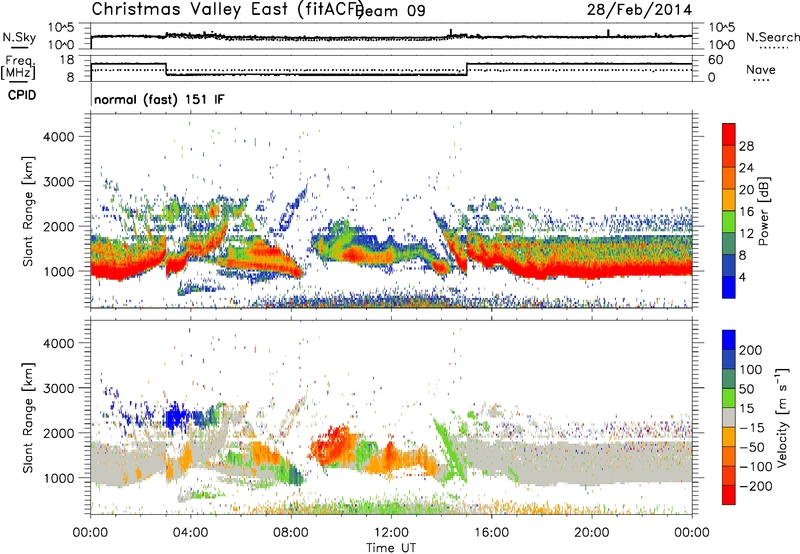Click the blue bottom of power color bar
The width and height of the screenshot is (800, 554).
tap(729, 287)
